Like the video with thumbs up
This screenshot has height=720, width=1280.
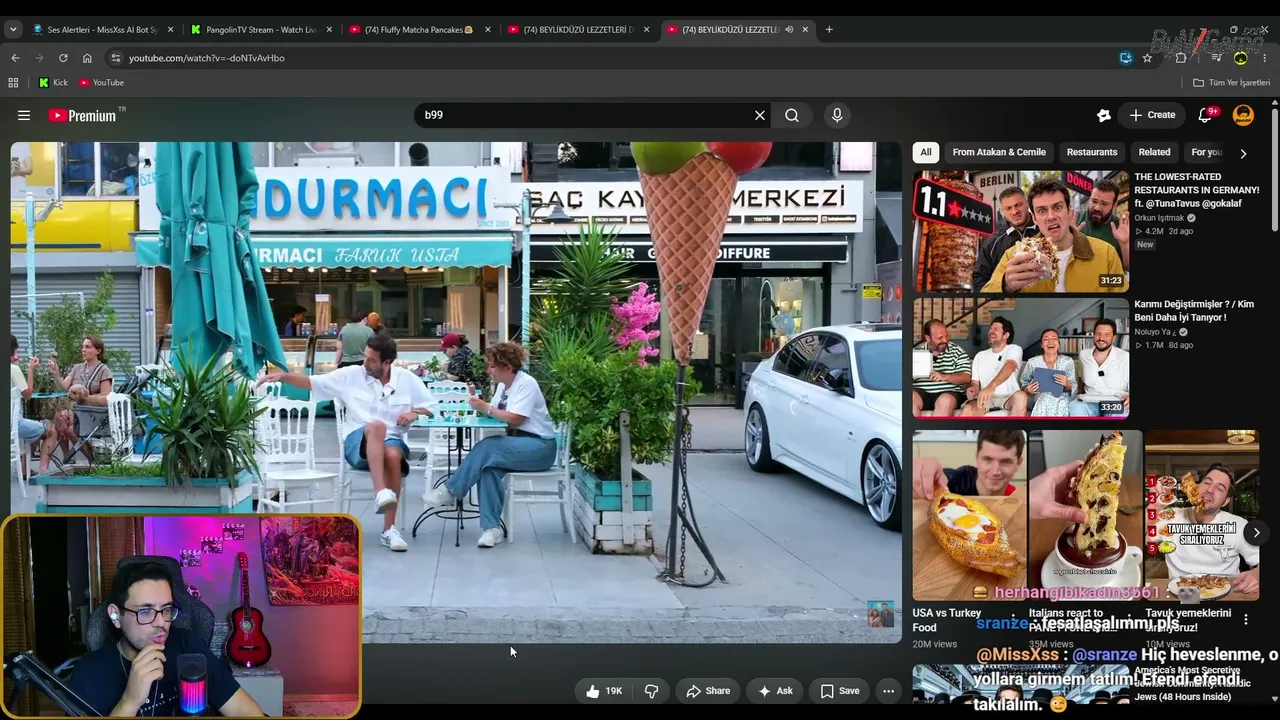point(604,691)
